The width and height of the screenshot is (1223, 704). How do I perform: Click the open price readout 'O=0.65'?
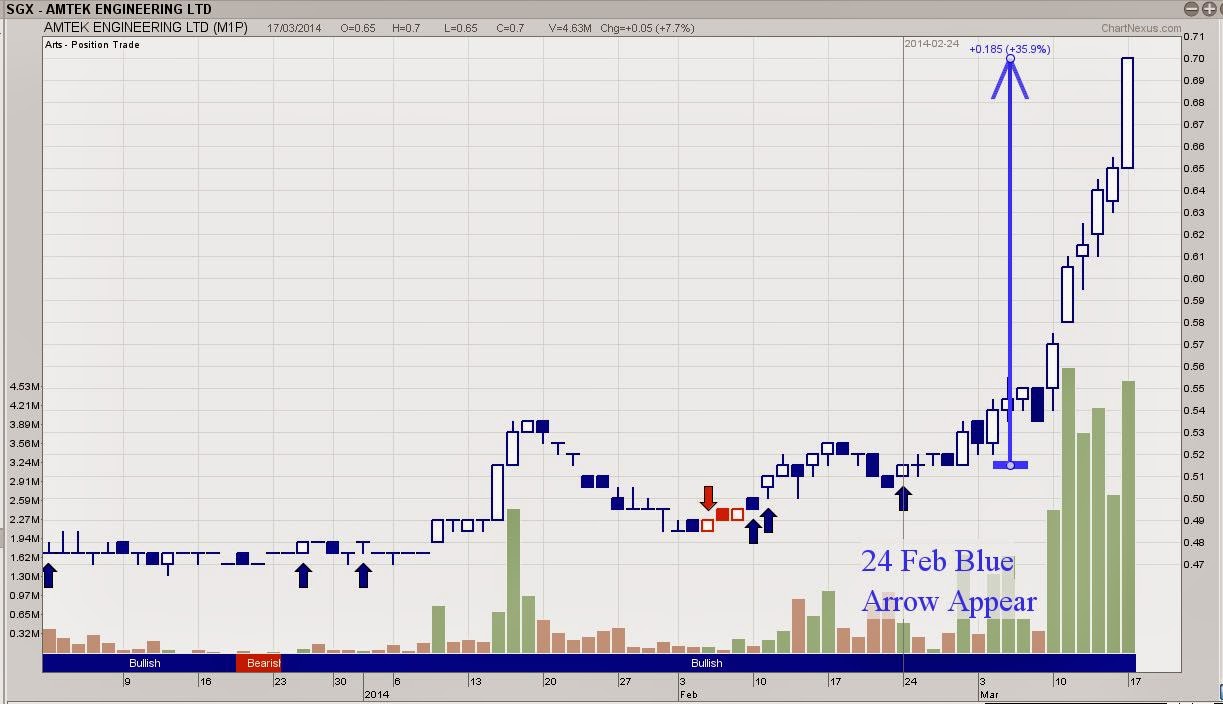point(357,28)
